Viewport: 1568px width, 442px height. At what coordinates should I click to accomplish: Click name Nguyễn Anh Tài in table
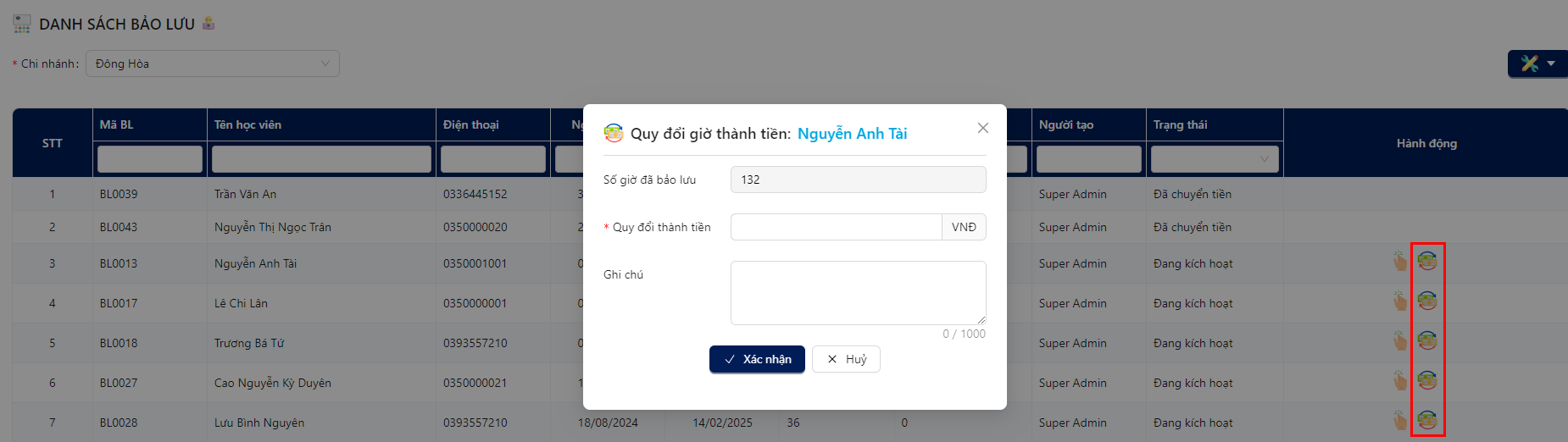256,263
